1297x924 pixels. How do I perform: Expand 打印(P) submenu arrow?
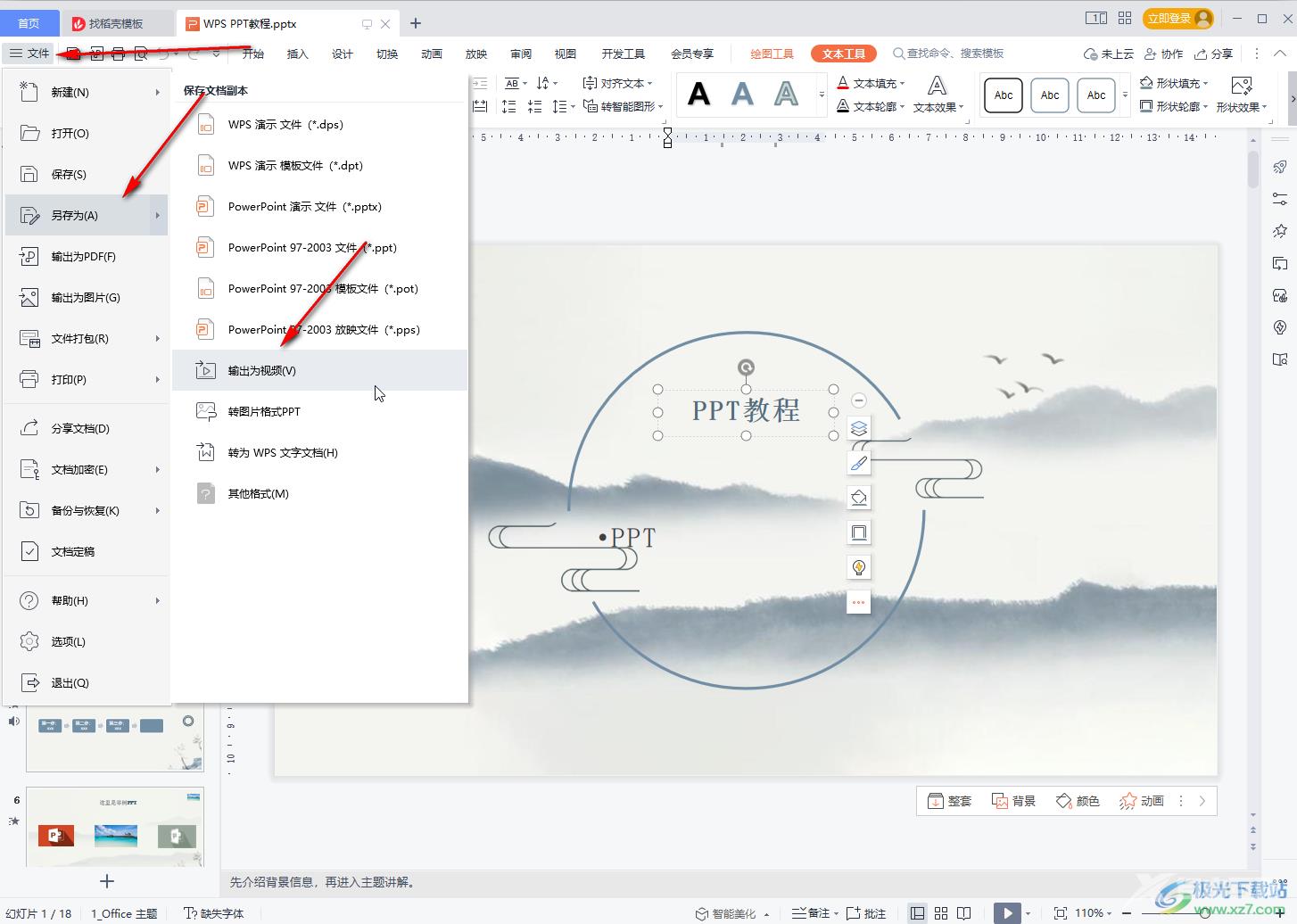[x=157, y=380]
